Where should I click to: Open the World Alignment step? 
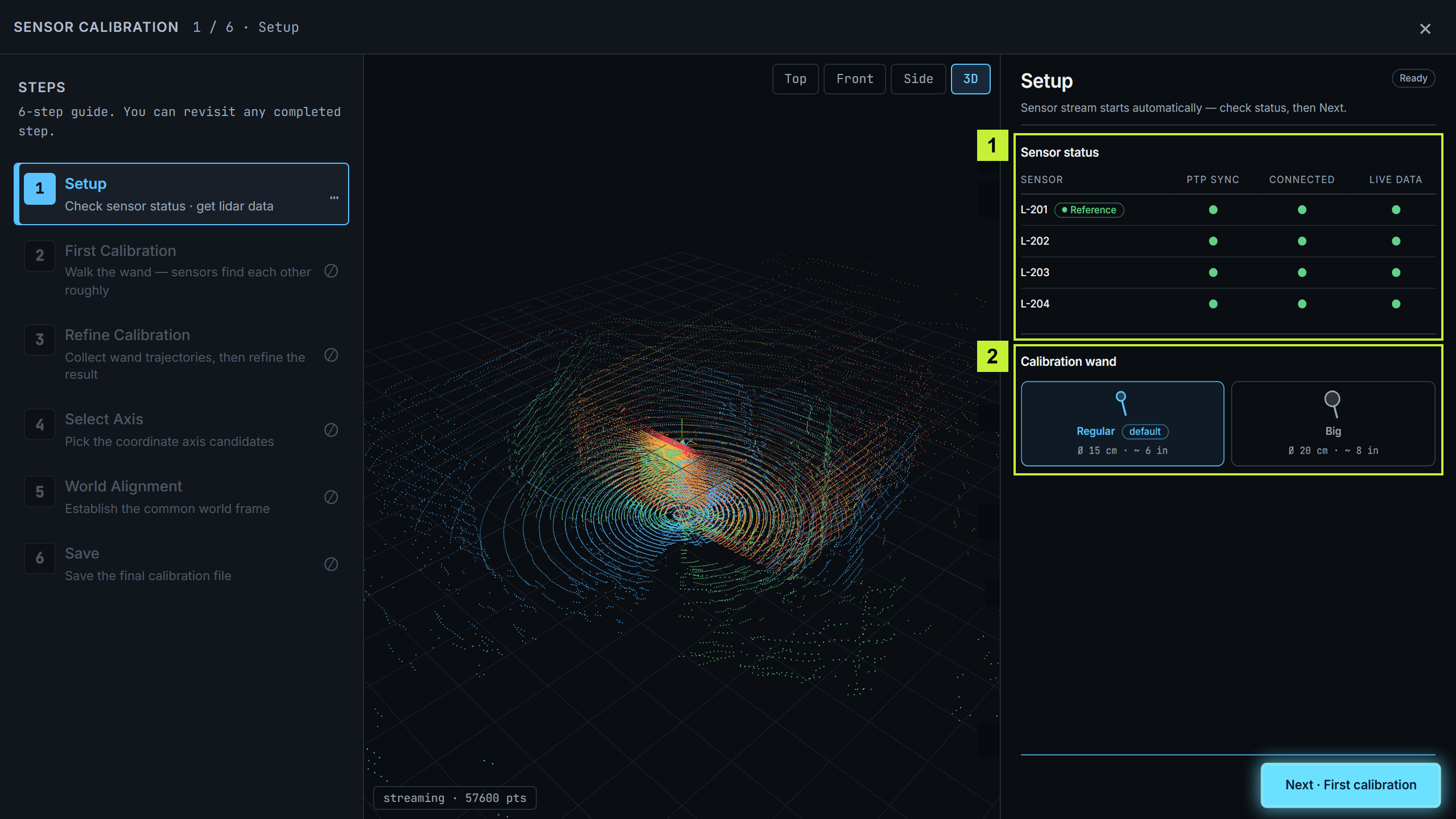coord(181,497)
